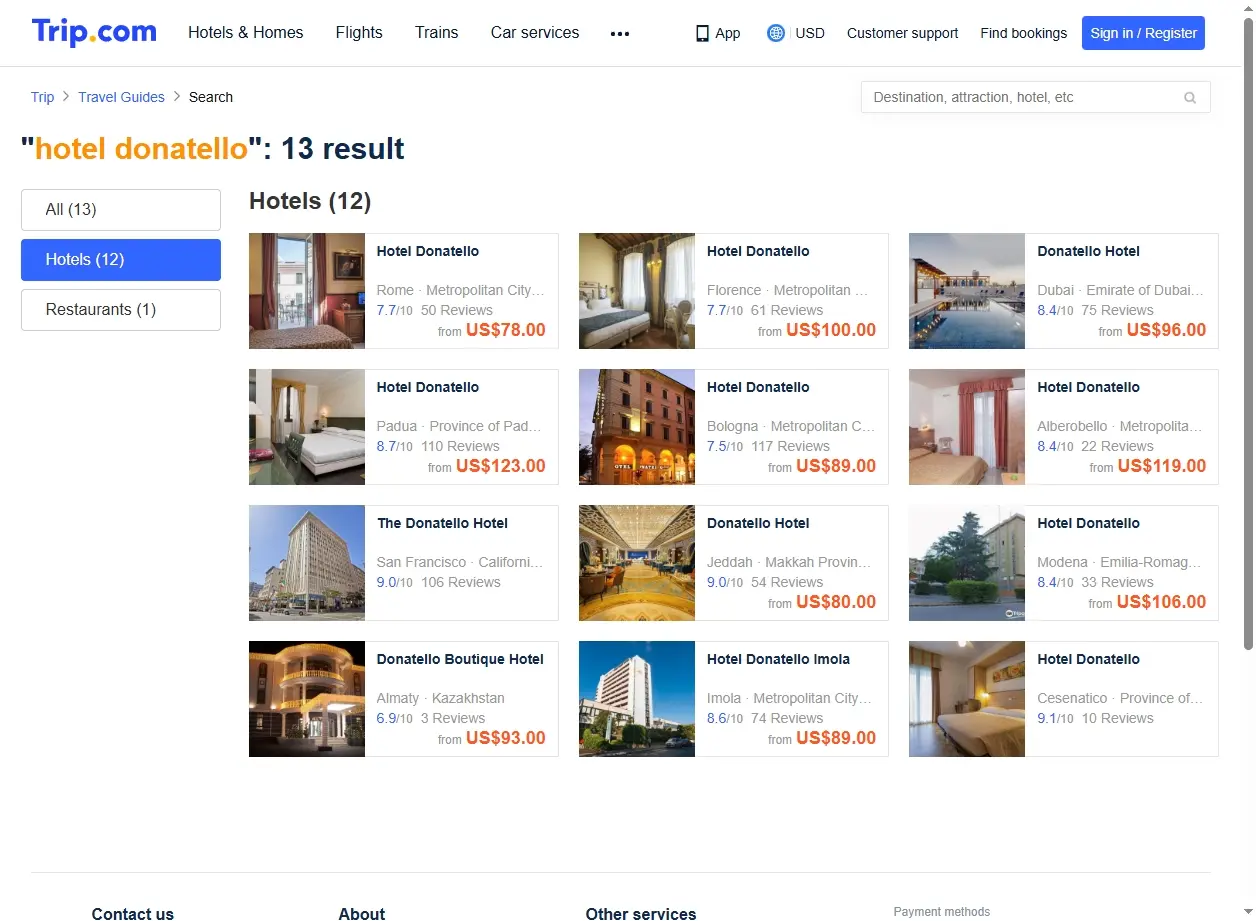1256x921 pixels.
Task: Open Hotel Donatello Alberobello photo
Action: pos(967,427)
